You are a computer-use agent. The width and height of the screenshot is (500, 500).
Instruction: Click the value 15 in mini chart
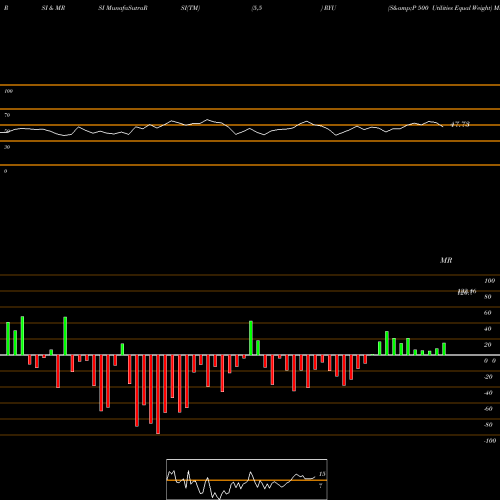[322, 474]
